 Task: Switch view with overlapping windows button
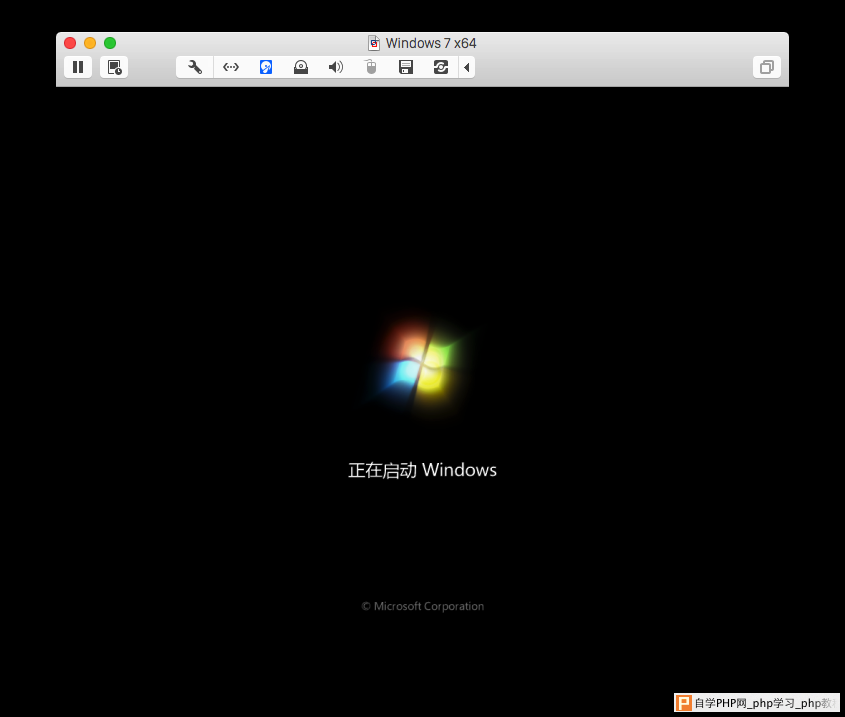[767, 67]
